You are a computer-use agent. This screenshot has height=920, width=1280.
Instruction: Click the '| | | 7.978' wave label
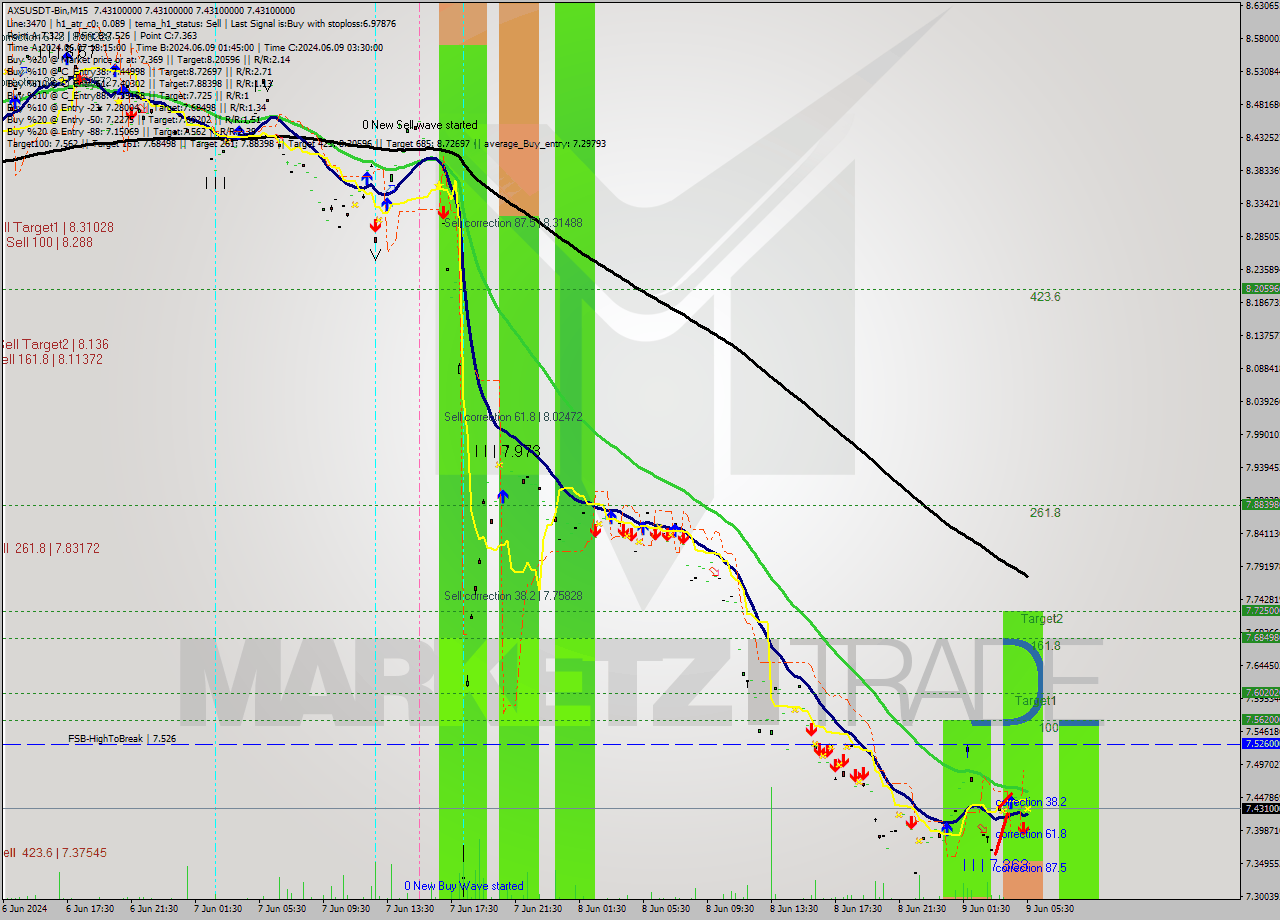click(508, 451)
